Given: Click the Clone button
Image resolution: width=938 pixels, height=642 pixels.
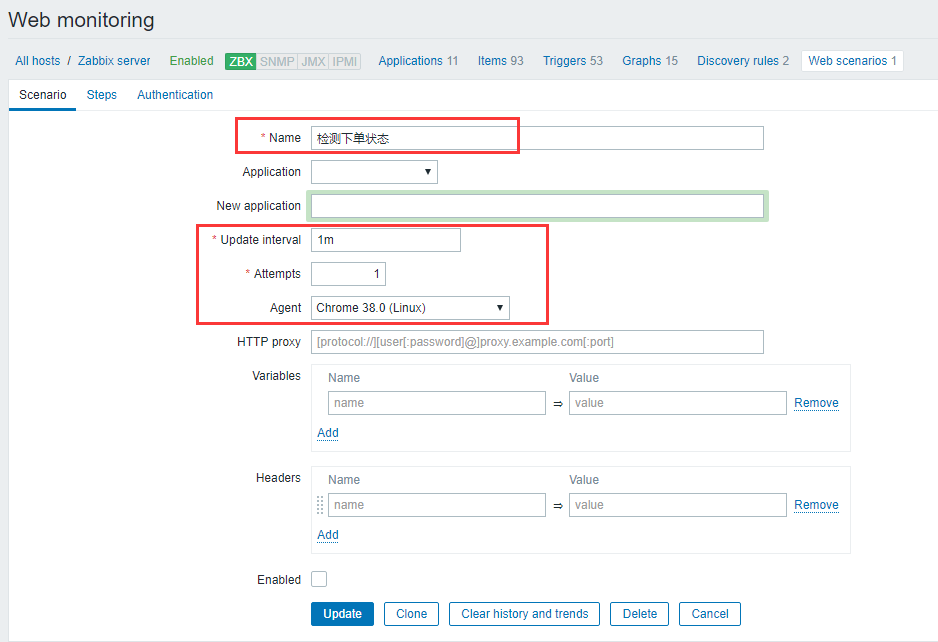Looking at the screenshot, I should (411, 614).
